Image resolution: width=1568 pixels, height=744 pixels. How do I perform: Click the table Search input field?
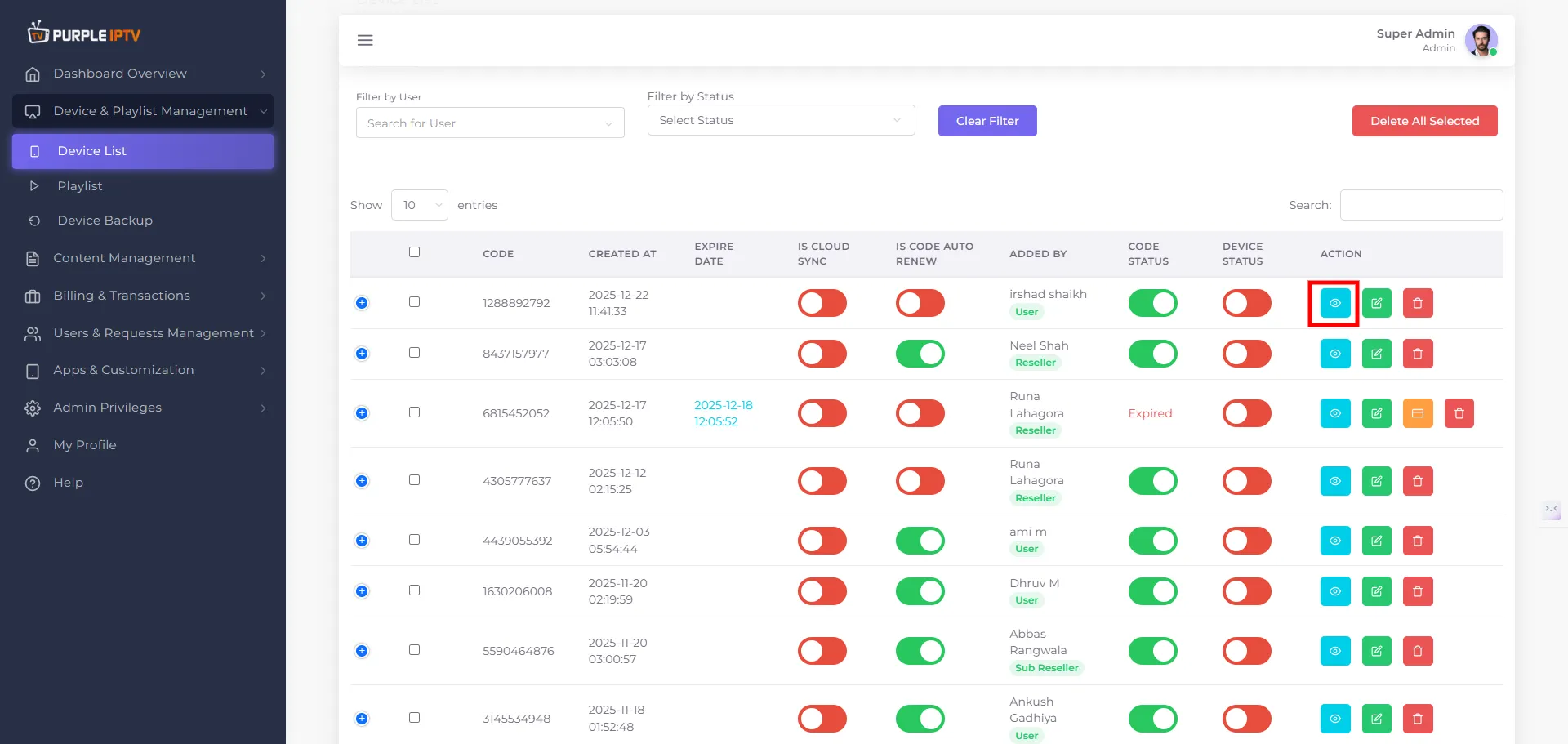[1421, 205]
